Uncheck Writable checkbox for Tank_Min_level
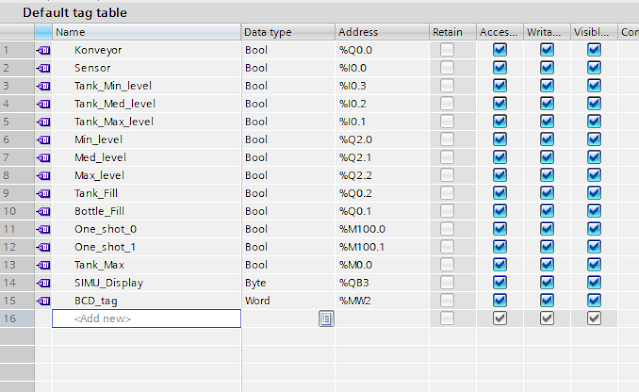Viewport: 639px width, 392px height. click(547, 86)
